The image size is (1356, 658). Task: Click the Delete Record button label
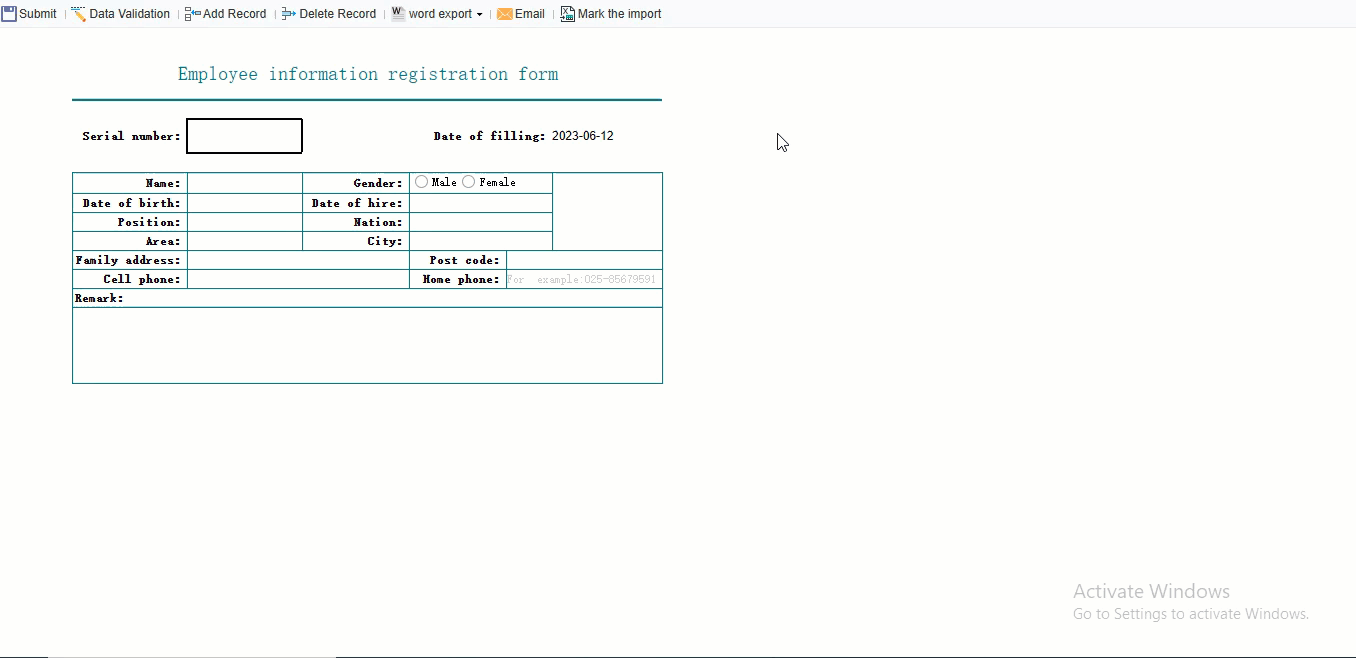pos(338,13)
